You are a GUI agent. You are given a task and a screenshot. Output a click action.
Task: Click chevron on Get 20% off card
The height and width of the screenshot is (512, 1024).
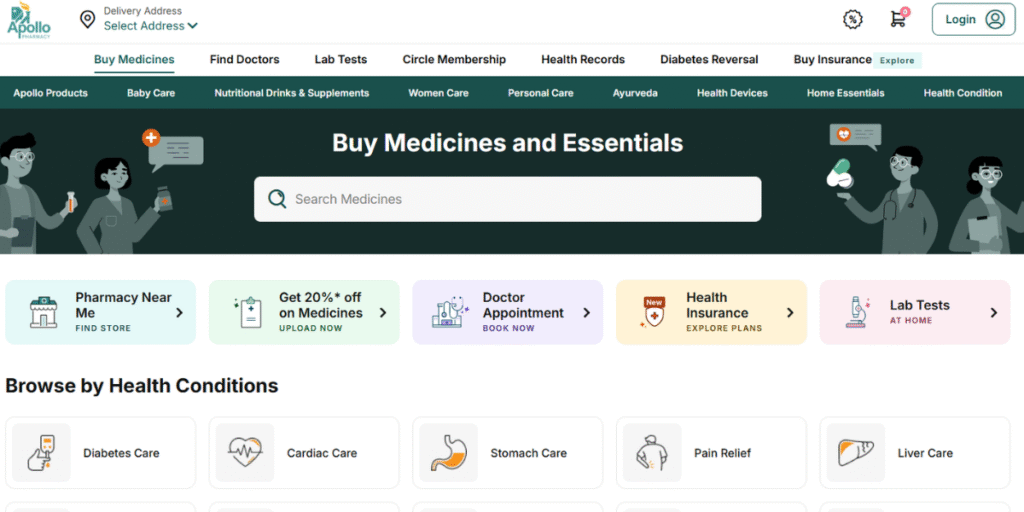383,313
